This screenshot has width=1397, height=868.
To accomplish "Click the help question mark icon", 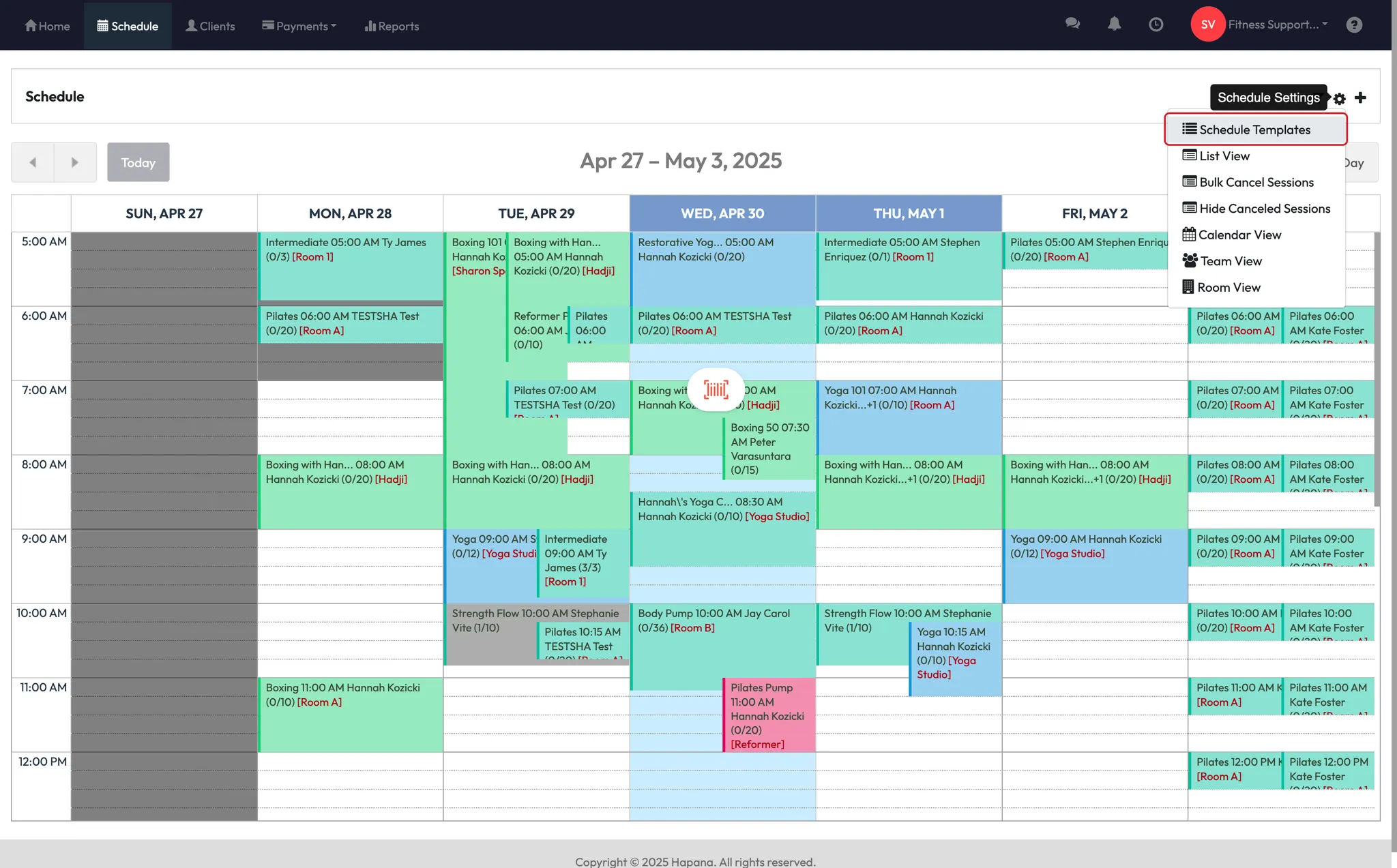I will (1354, 25).
